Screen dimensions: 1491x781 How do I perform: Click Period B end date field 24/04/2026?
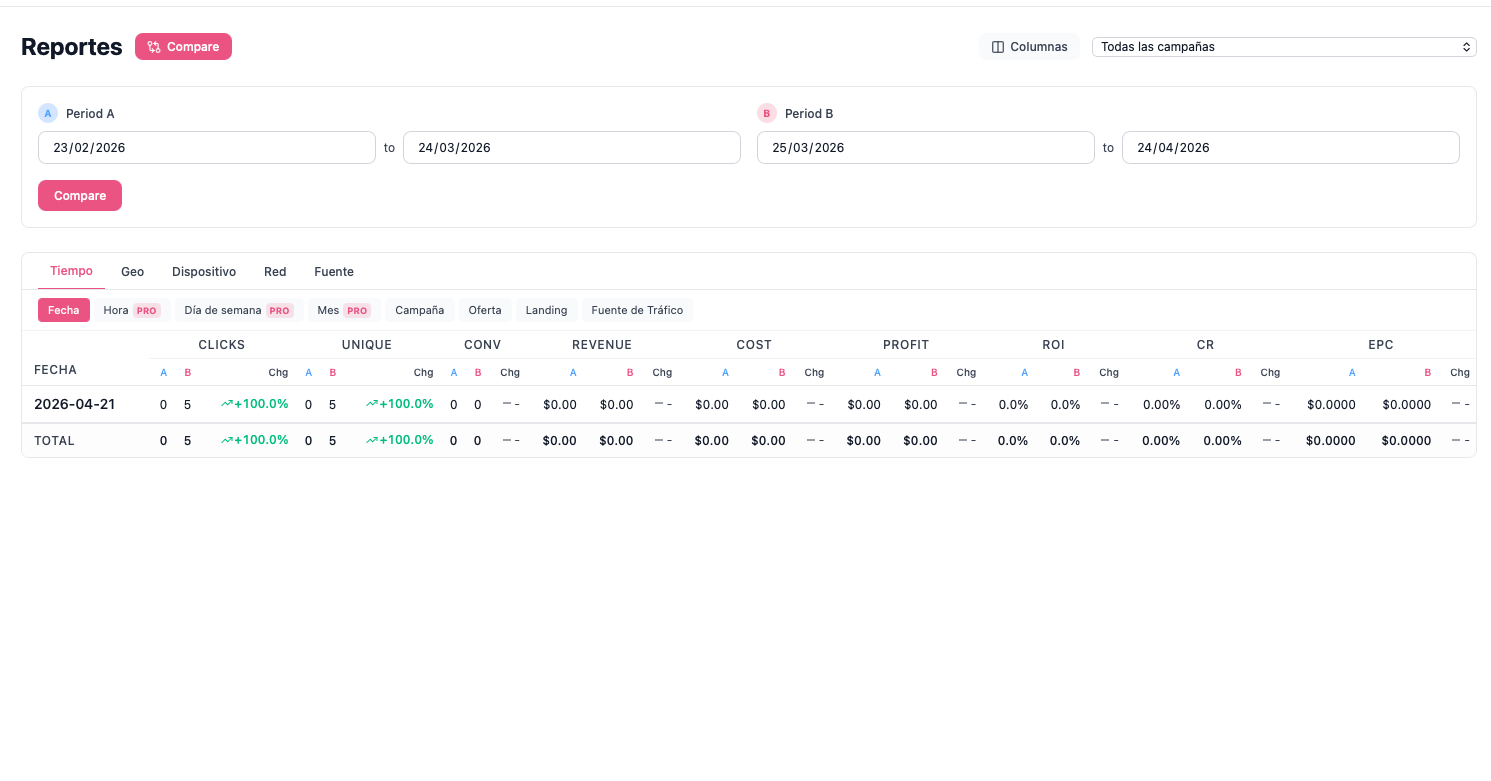(x=1291, y=147)
